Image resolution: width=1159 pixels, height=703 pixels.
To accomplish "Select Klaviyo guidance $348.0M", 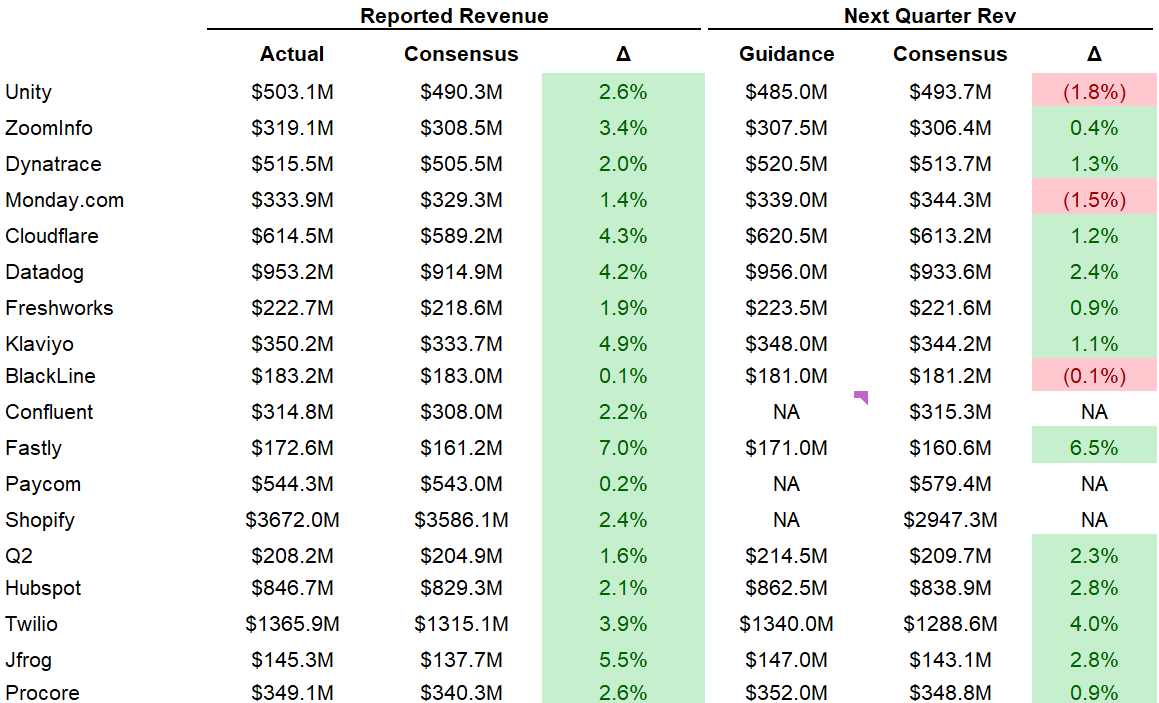I will pyautogui.click(x=786, y=344).
